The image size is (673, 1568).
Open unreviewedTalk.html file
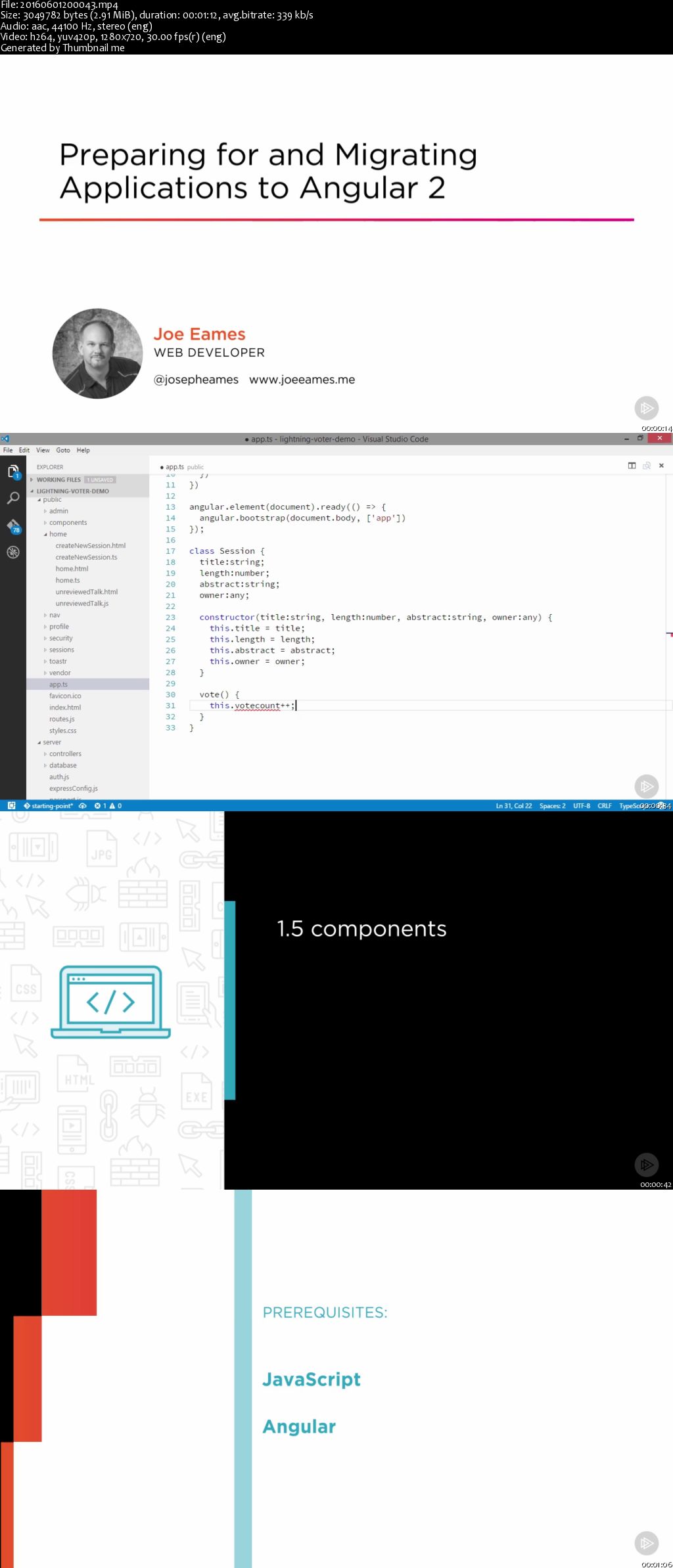click(x=88, y=592)
